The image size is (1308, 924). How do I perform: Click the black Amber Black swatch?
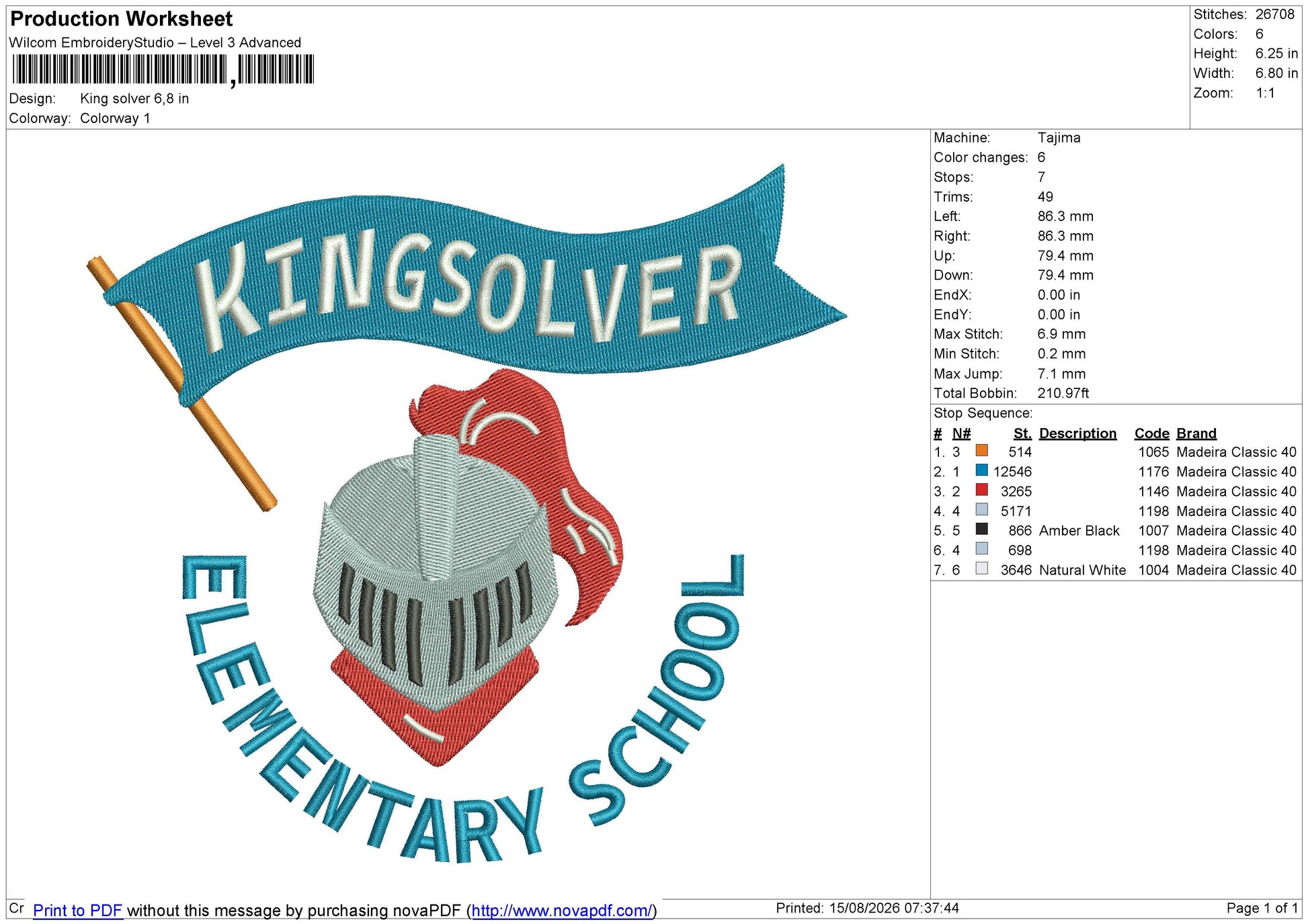[981, 530]
